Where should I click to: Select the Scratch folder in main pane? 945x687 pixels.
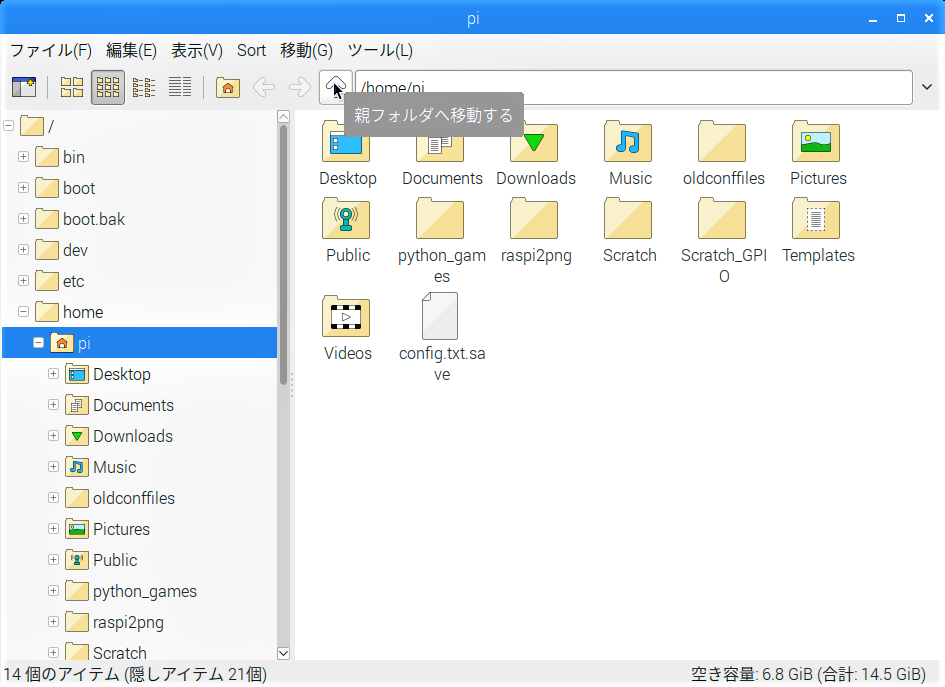[628, 218]
